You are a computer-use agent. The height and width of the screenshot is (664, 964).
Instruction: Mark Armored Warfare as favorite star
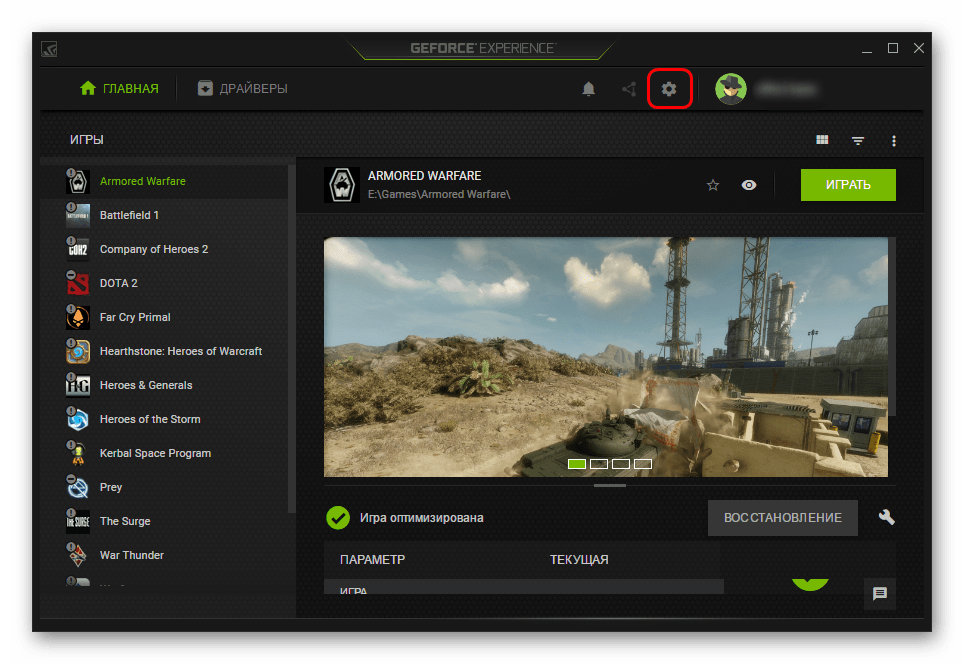tap(713, 185)
